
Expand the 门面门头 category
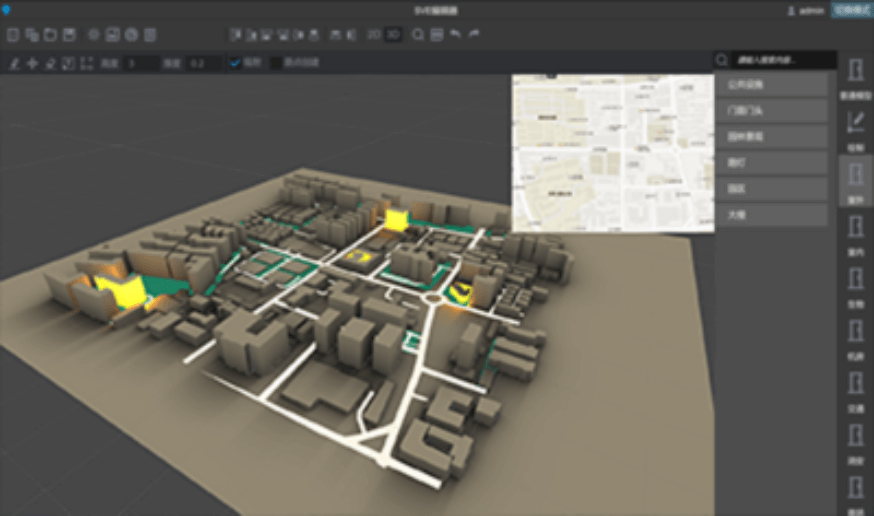771,111
